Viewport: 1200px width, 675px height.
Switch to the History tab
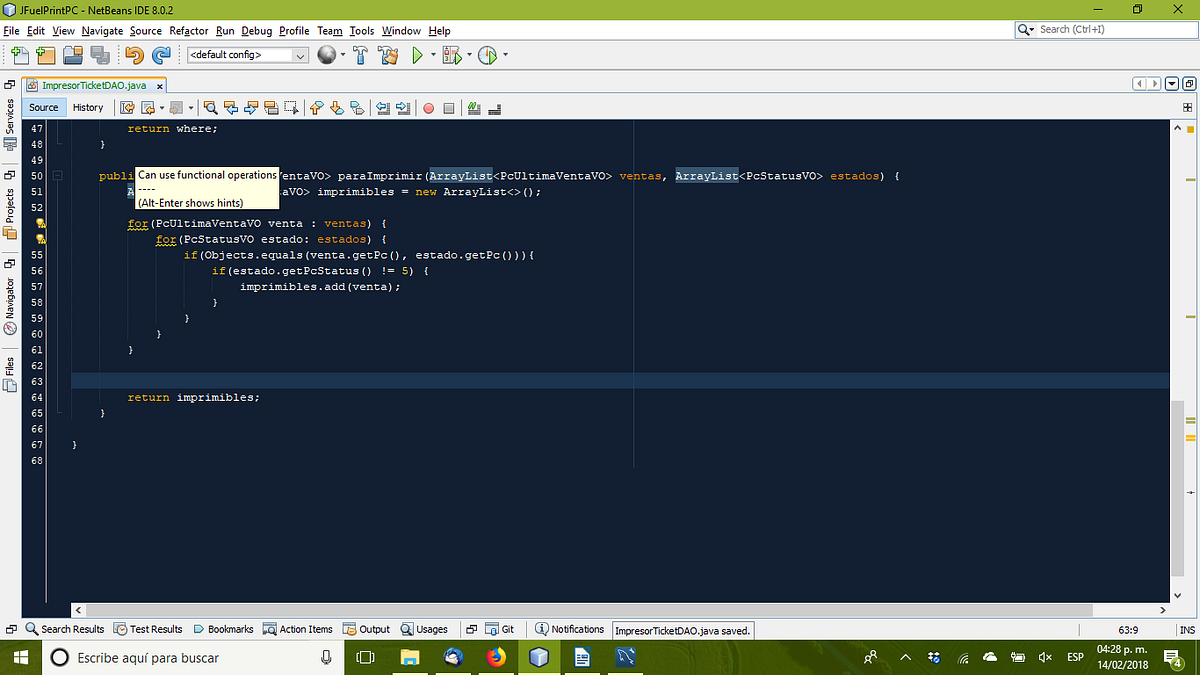(x=88, y=107)
